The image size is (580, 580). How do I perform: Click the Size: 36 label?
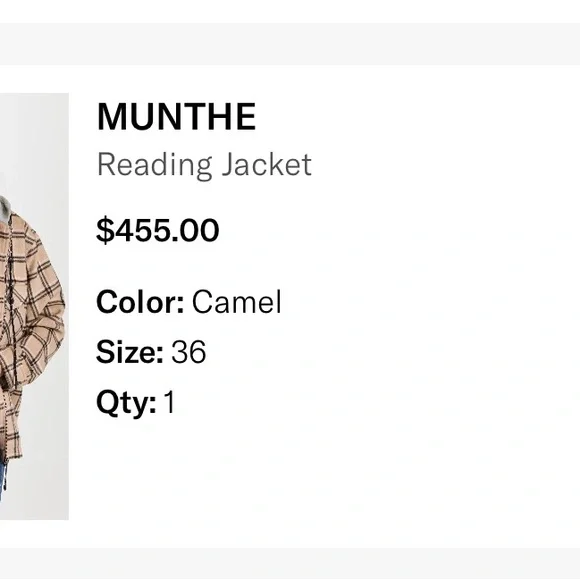pyautogui.click(x=151, y=351)
